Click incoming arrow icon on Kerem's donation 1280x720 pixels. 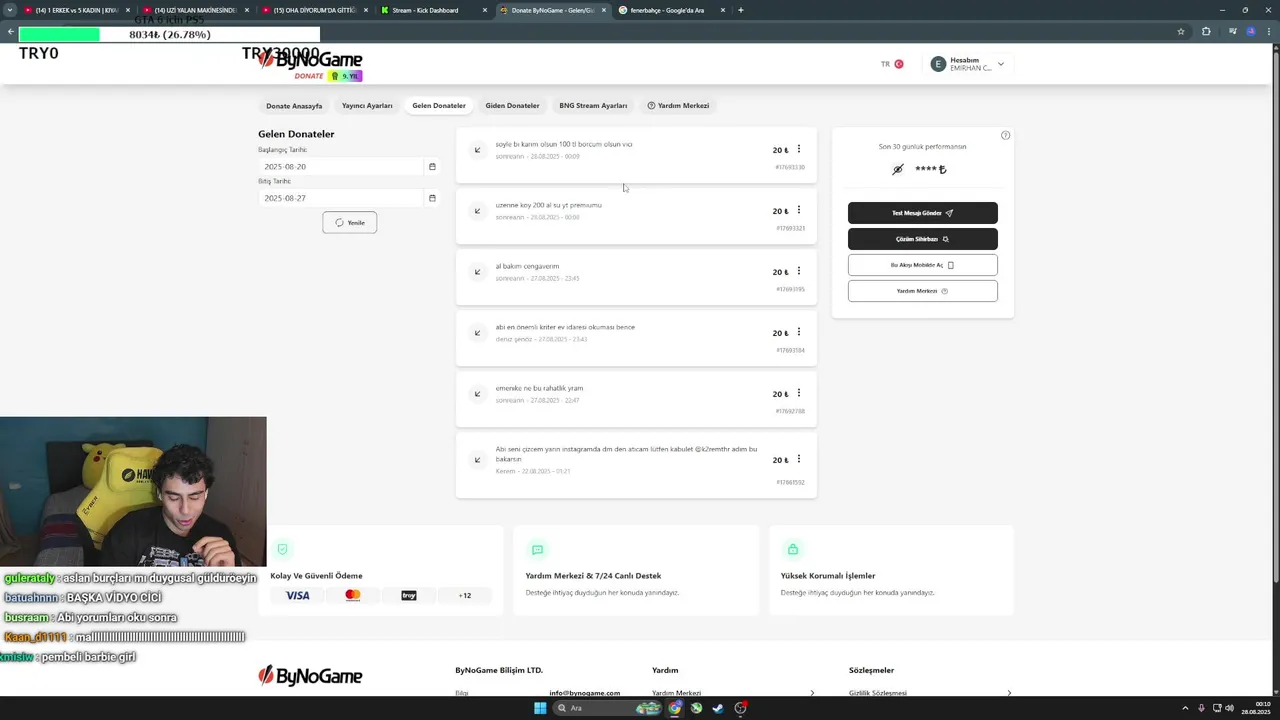coord(477,460)
